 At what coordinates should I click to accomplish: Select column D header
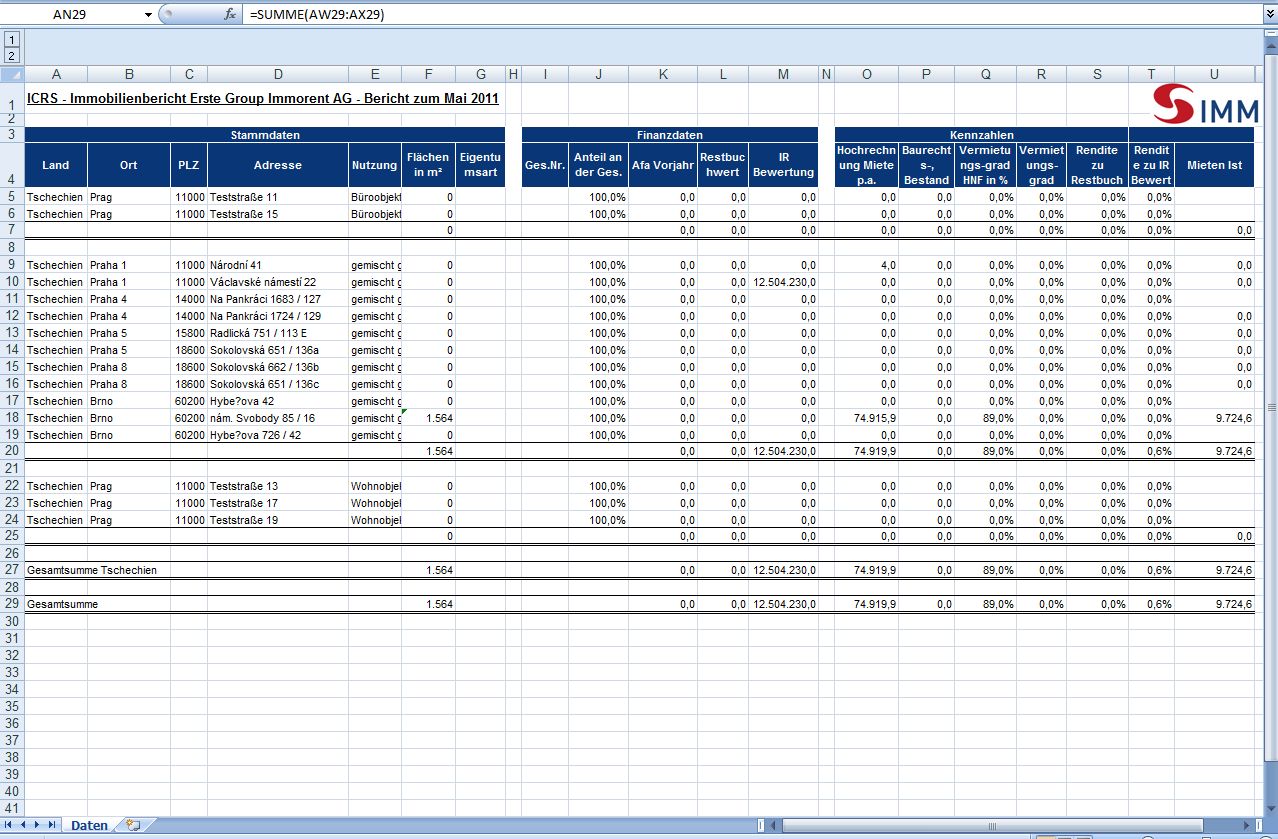click(x=278, y=74)
